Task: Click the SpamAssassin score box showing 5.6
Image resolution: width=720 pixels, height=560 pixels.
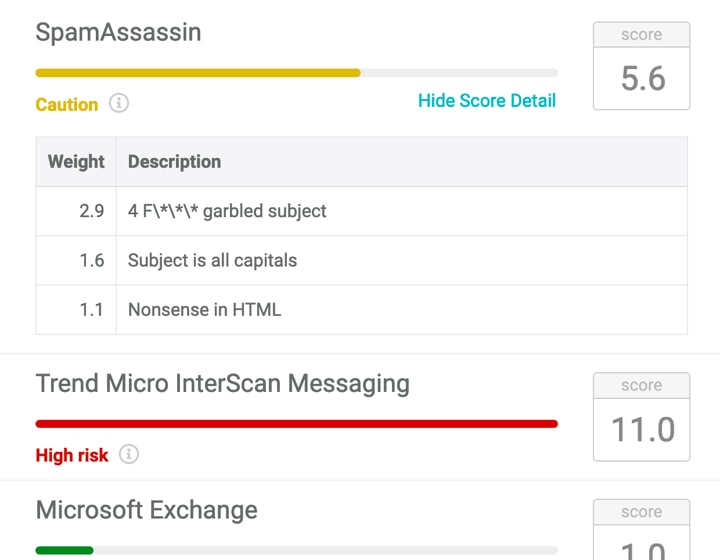Action: point(641,66)
